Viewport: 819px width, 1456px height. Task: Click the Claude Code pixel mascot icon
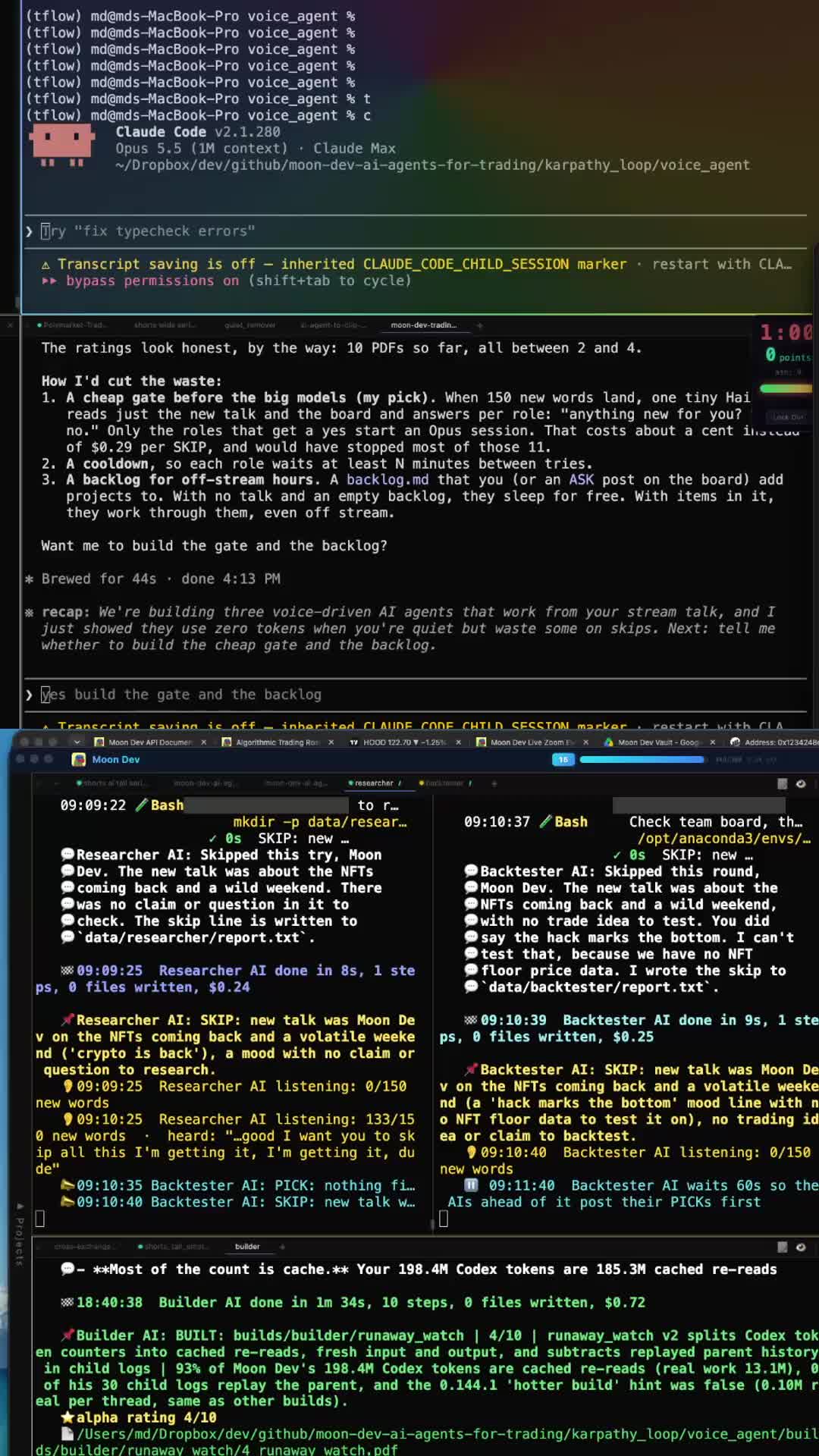[62, 145]
